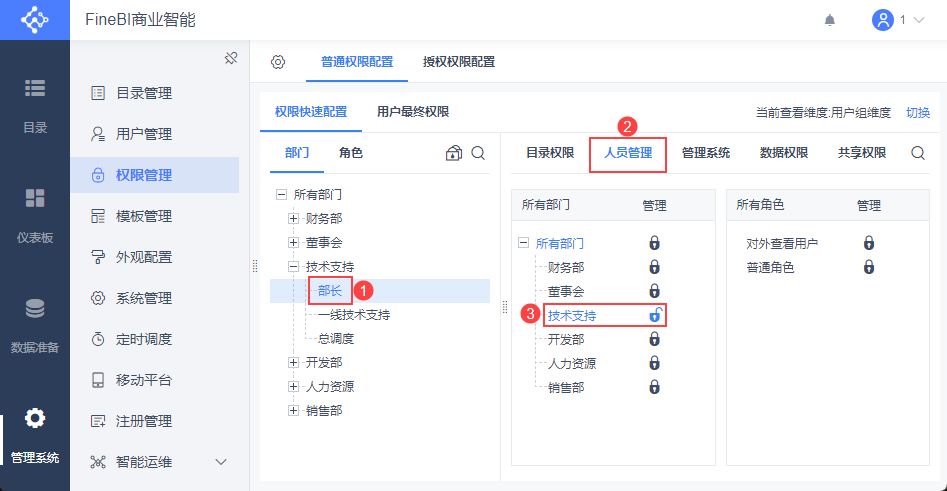Click the search icon beside 角色 tab

point(478,153)
